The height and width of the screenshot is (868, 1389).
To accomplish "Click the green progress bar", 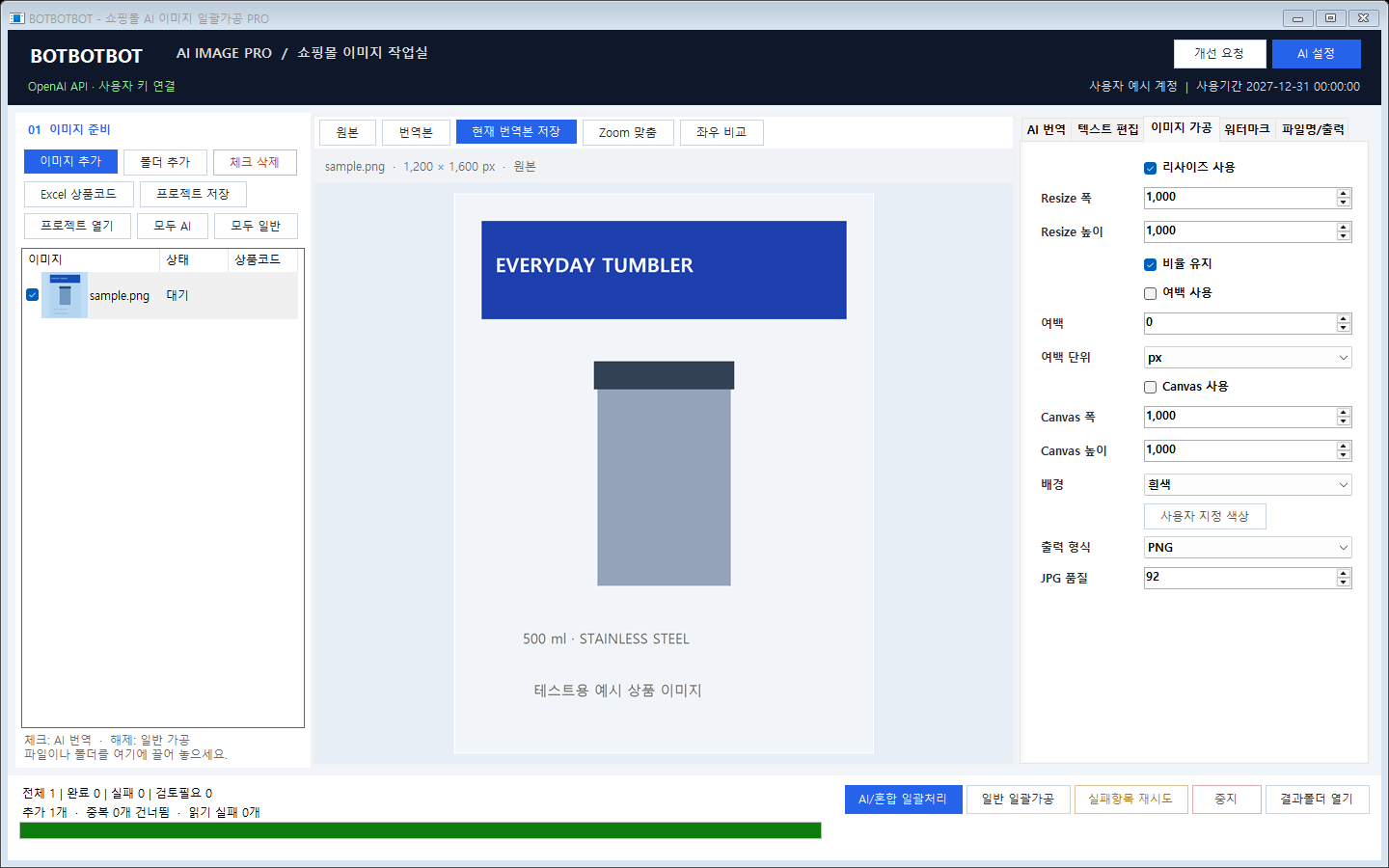I will pyautogui.click(x=421, y=830).
